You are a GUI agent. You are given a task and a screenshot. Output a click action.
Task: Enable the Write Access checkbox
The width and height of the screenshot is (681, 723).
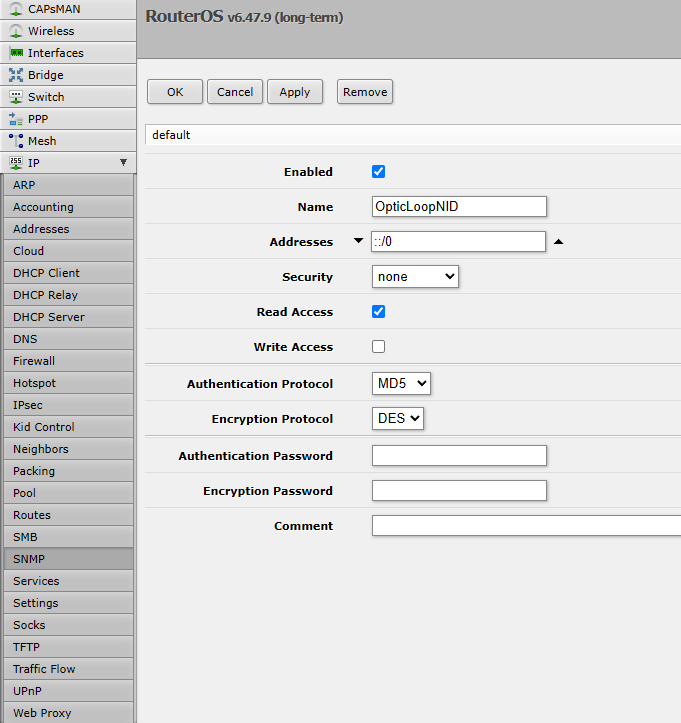click(x=378, y=347)
